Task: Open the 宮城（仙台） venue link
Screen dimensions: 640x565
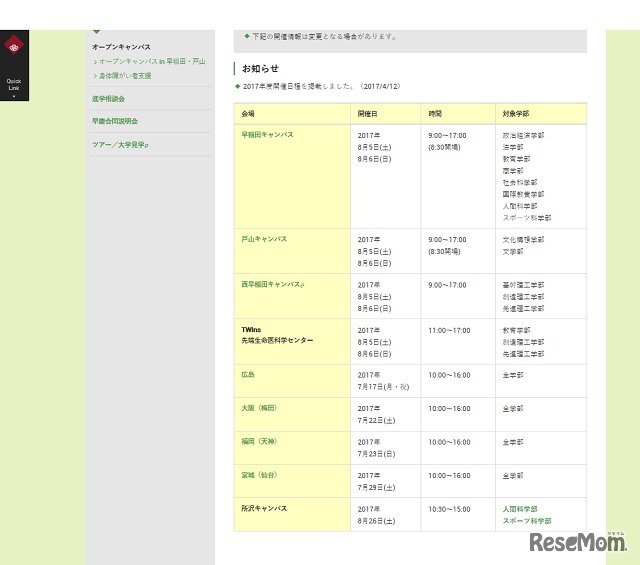Action: [259, 475]
